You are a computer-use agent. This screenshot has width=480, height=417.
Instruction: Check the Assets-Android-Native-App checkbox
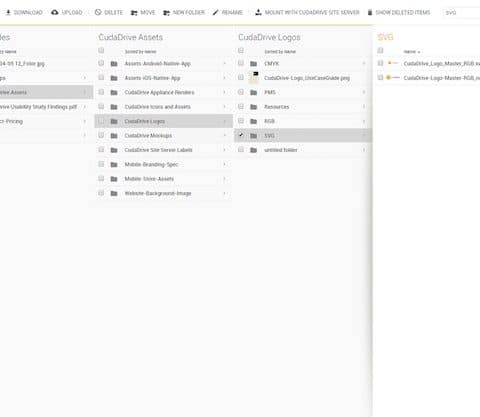[101, 63]
